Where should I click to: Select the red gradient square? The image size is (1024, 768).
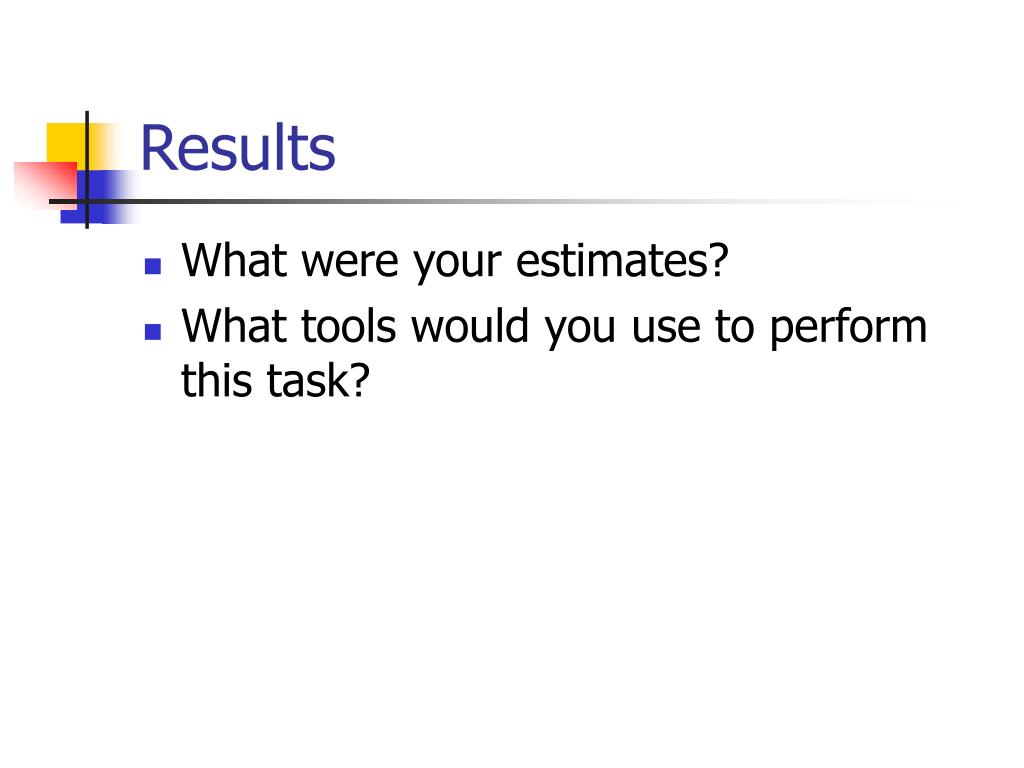click(x=45, y=185)
